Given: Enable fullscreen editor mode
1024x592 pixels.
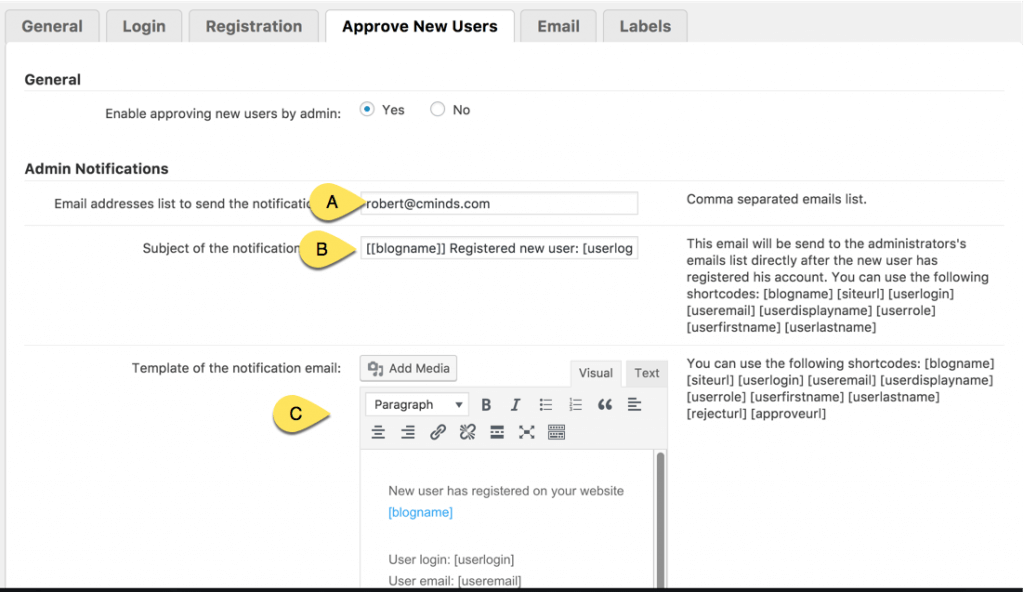Looking at the screenshot, I should 527,432.
